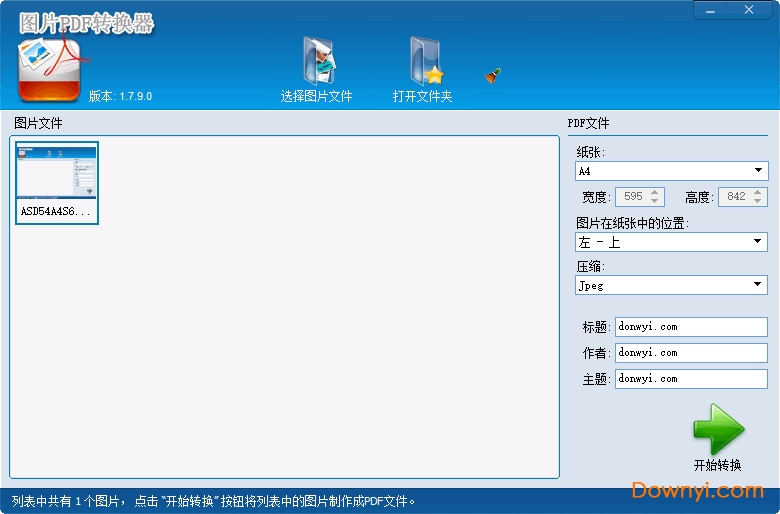This screenshot has height=514, width=780.
Task: Clear the list with the broom icon
Action: [x=492, y=76]
